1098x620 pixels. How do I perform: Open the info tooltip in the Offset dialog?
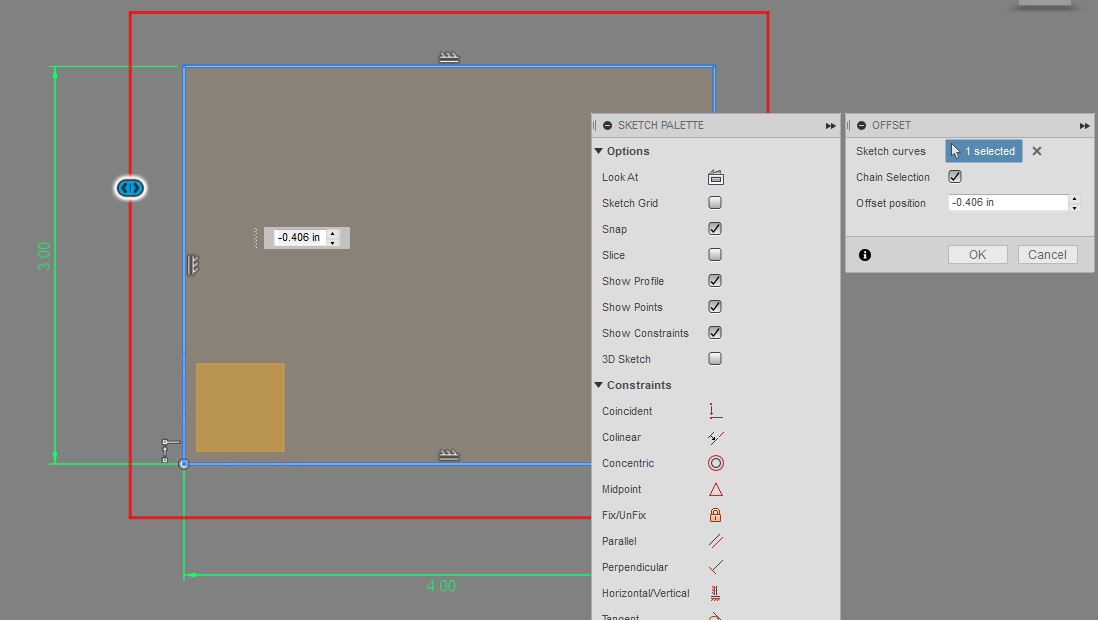click(x=864, y=254)
